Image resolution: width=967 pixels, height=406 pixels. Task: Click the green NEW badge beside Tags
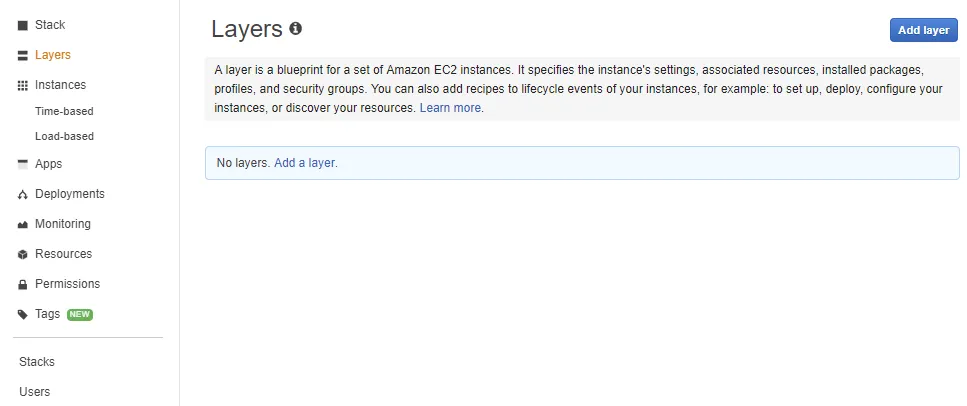coord(80,314)
